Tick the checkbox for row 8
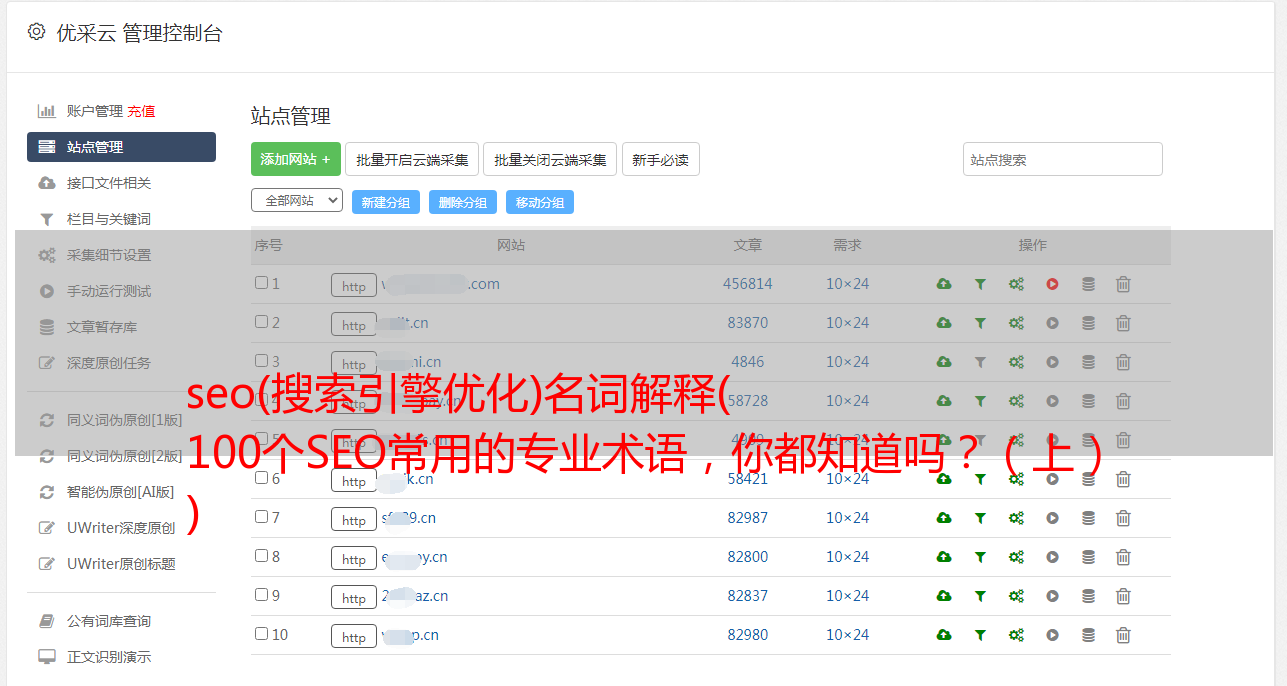The height and width of the screenshot is (686, 1287). click(x=261, y=556)
